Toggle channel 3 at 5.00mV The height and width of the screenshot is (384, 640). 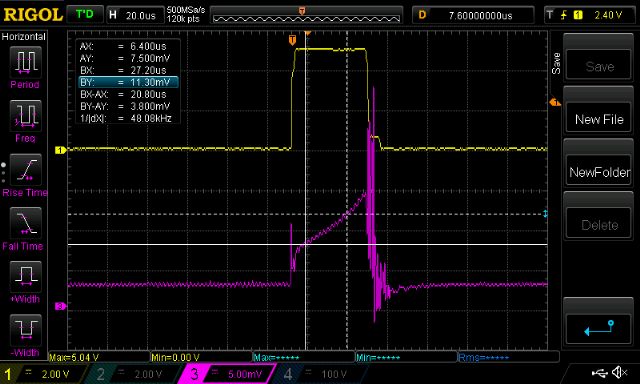click(x=227, y=374)
